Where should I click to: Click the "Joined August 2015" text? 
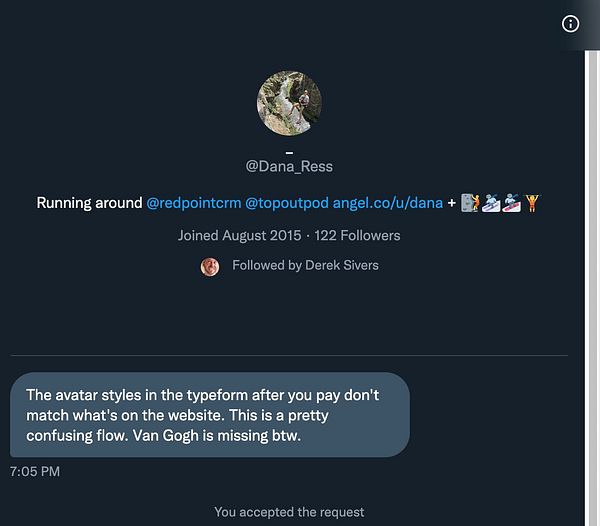pos(239,236)
